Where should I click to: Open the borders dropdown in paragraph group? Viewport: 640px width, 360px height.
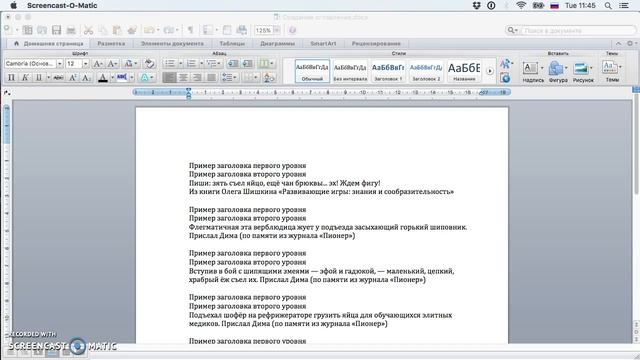tap(250, 77)
